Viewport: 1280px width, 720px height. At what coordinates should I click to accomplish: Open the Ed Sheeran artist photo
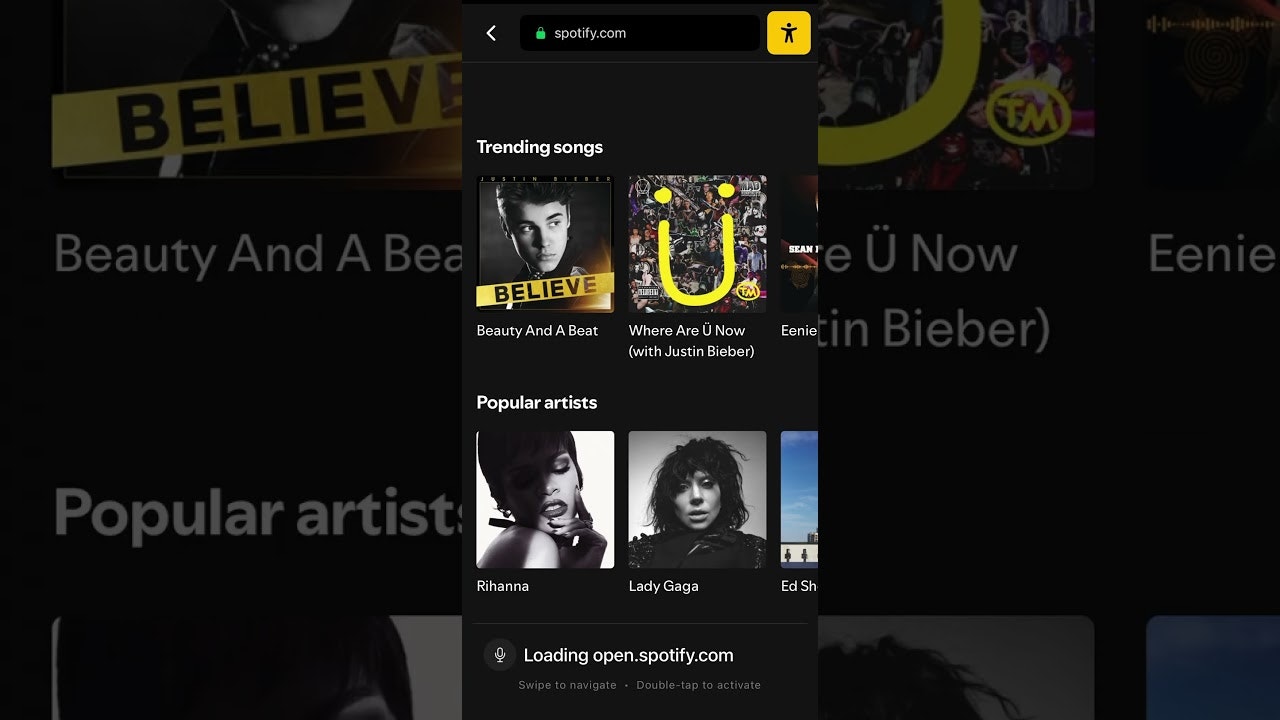[x=799, y=500]
